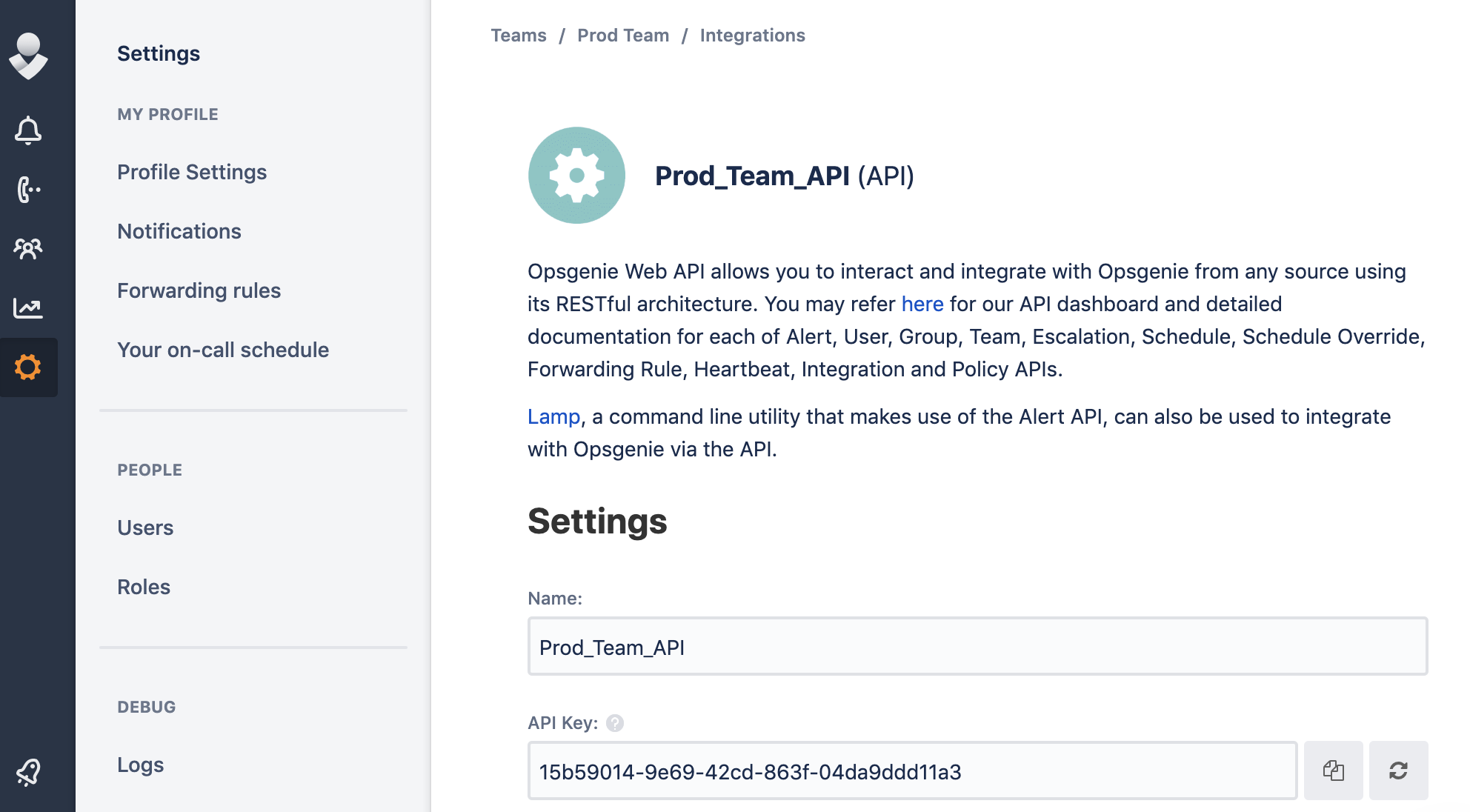Open Logs under Debug

pyautogui.click(x=140, y=765)
